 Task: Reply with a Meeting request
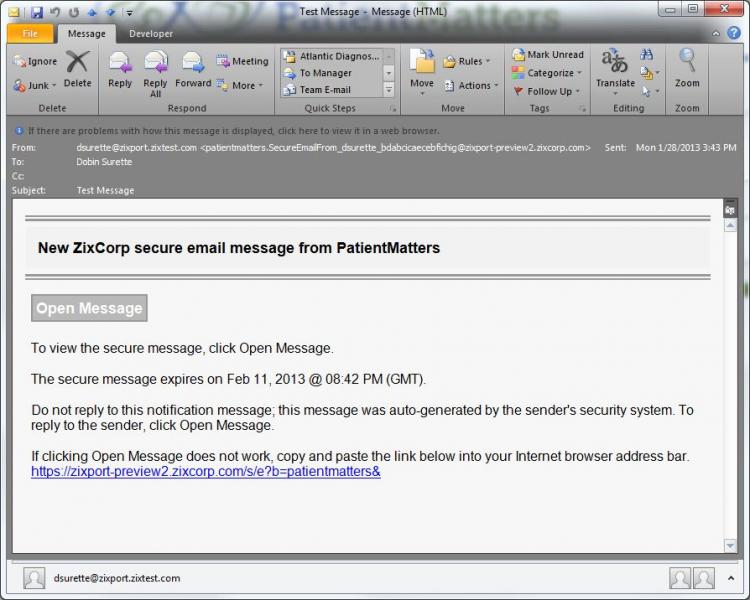click(243, 61)
